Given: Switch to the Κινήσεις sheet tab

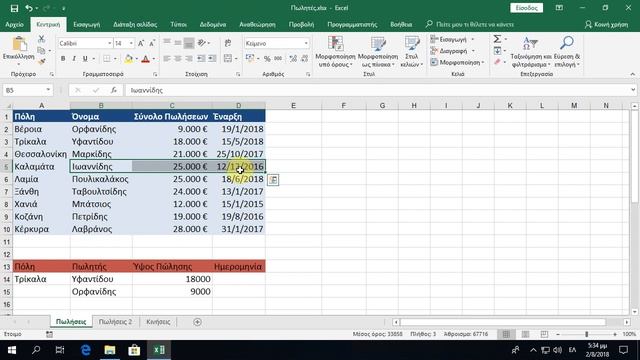Looking at the screenshot, I should (158, 322).
